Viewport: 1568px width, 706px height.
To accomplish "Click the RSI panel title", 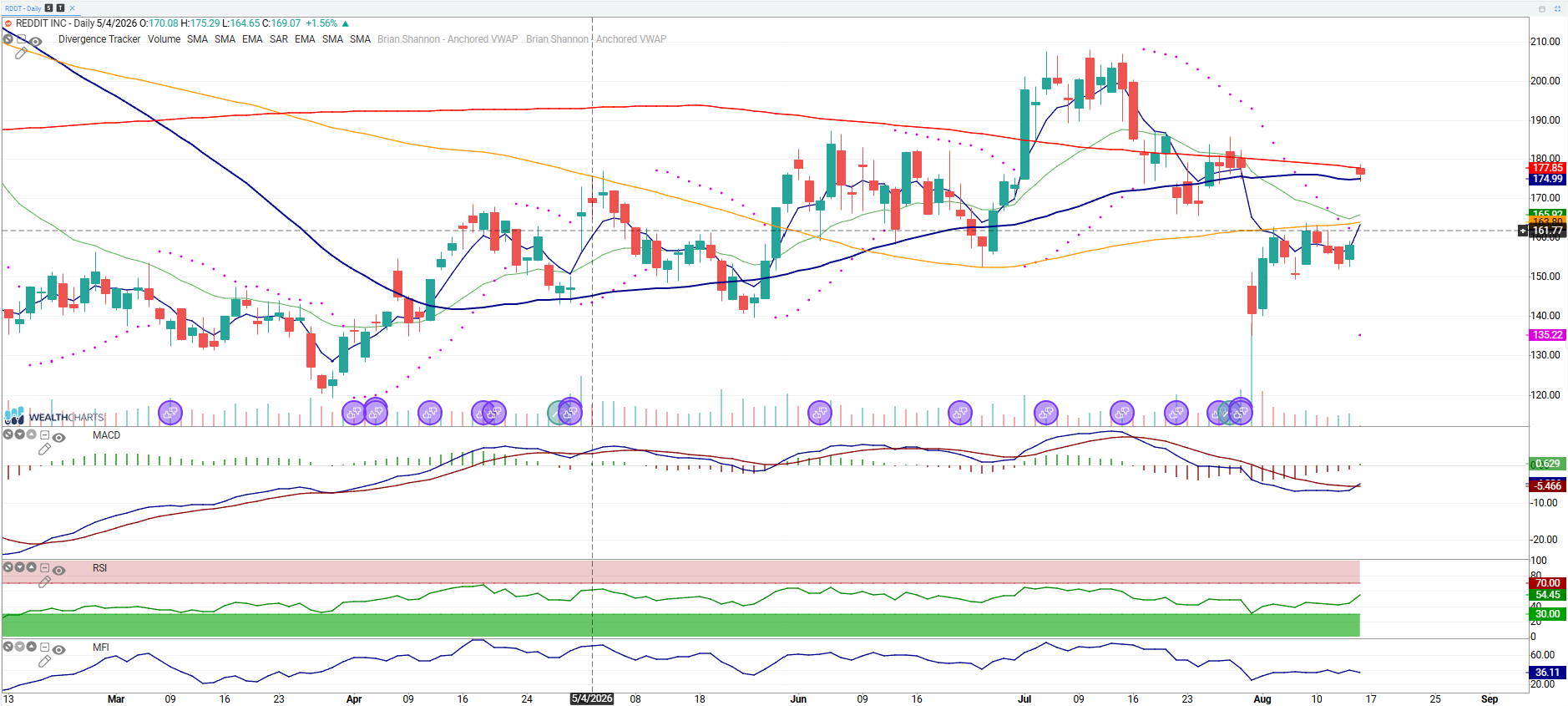I will click(x=99, y=568).
